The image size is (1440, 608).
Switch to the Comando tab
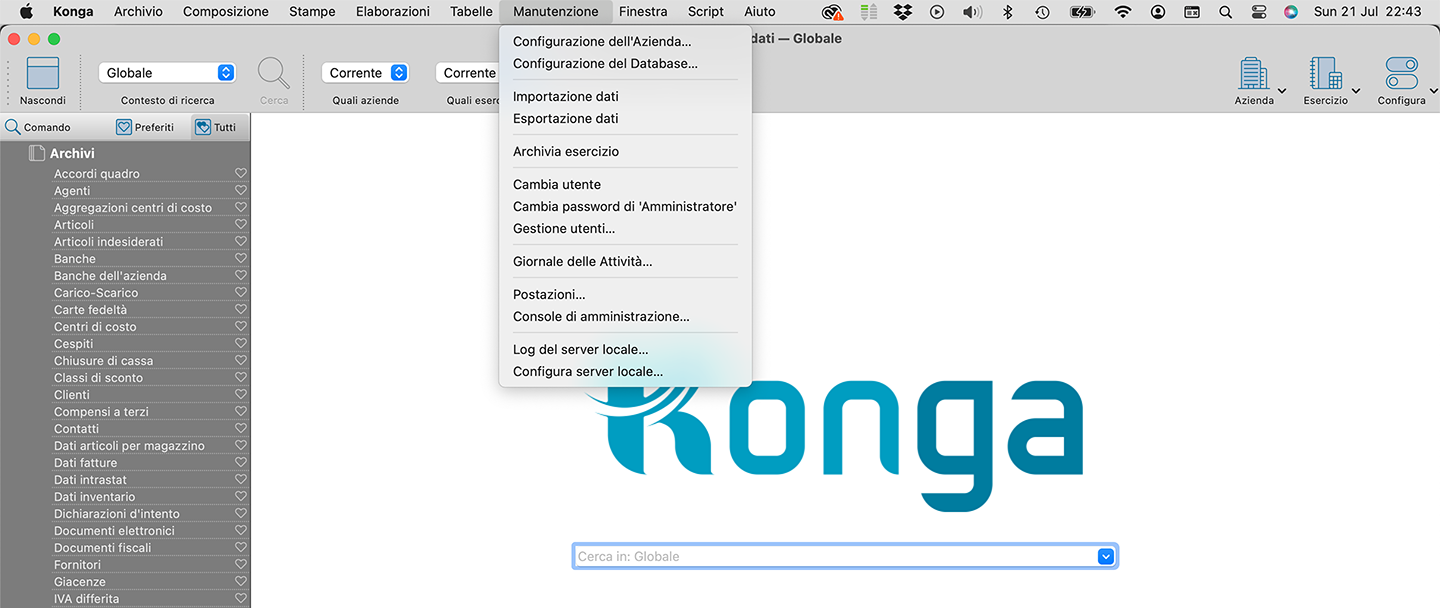[38, 127]
